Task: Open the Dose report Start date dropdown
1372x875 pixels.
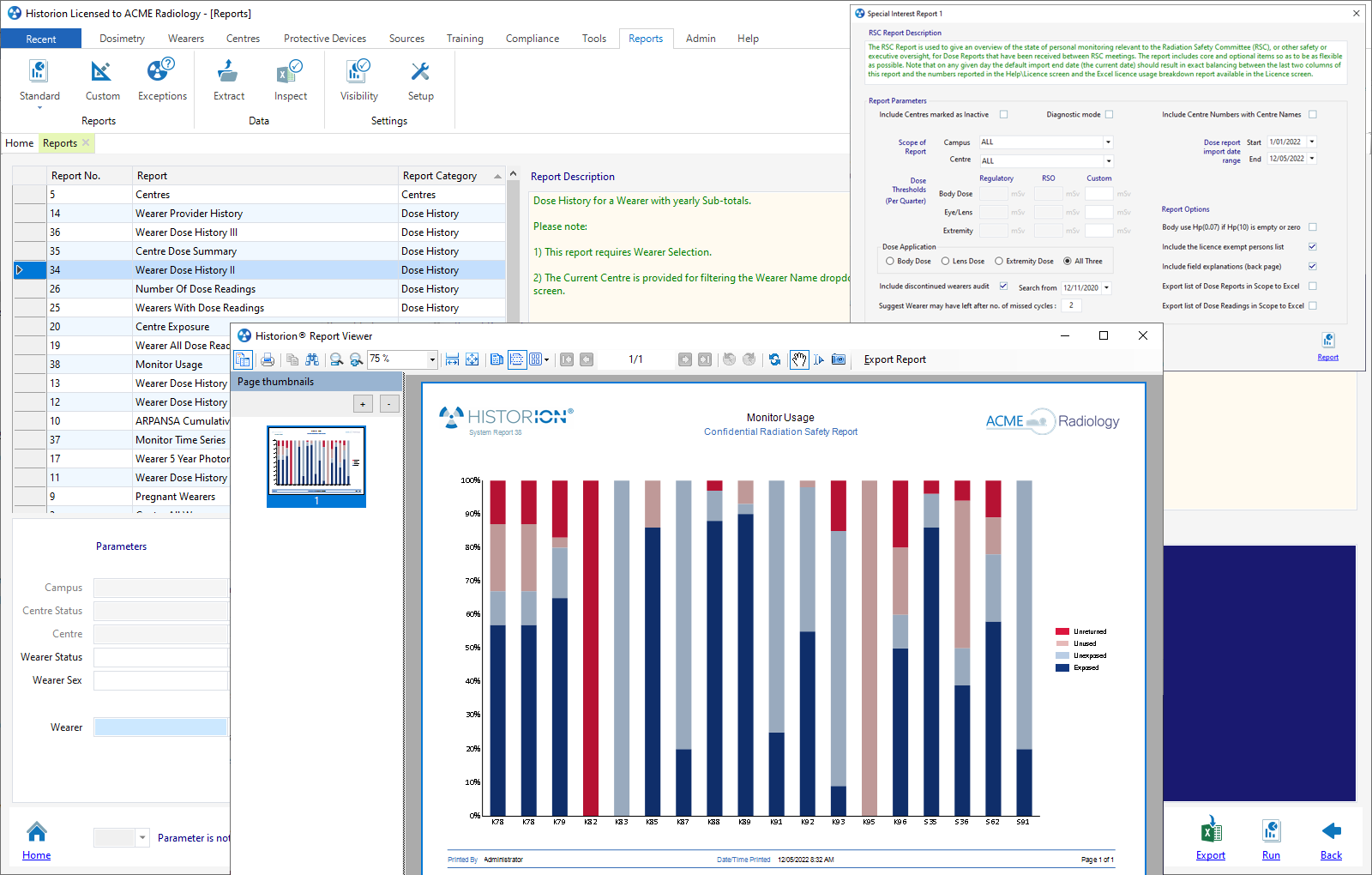Action: click(1311, 142)
